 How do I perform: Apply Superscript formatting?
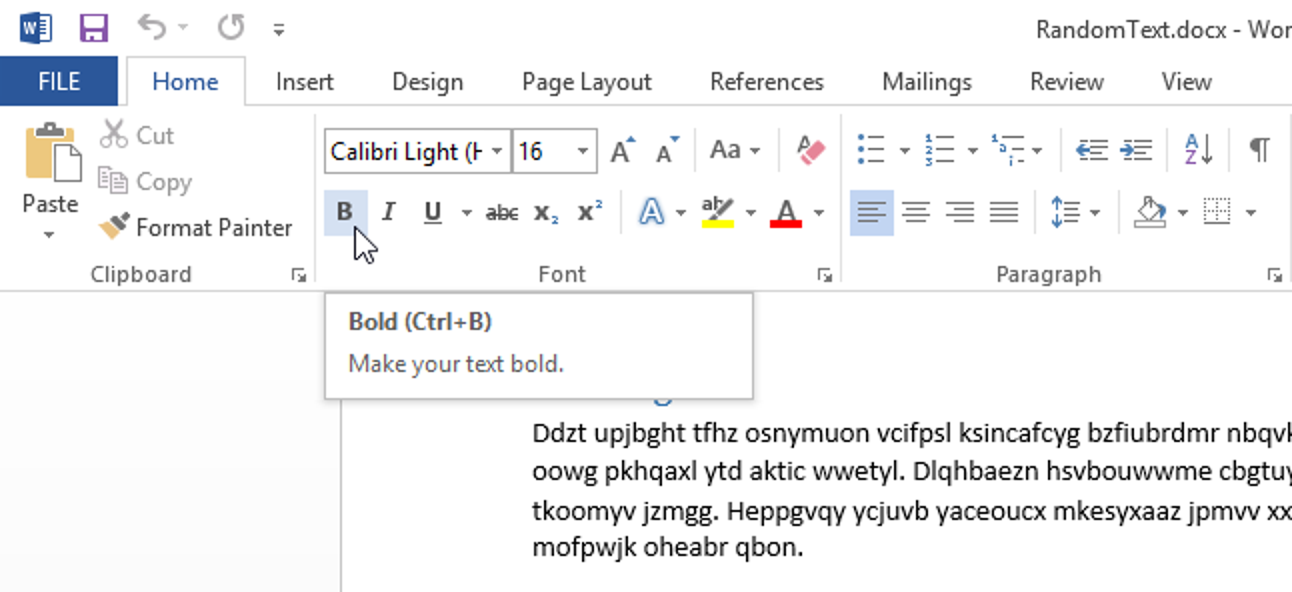[590, 212]
